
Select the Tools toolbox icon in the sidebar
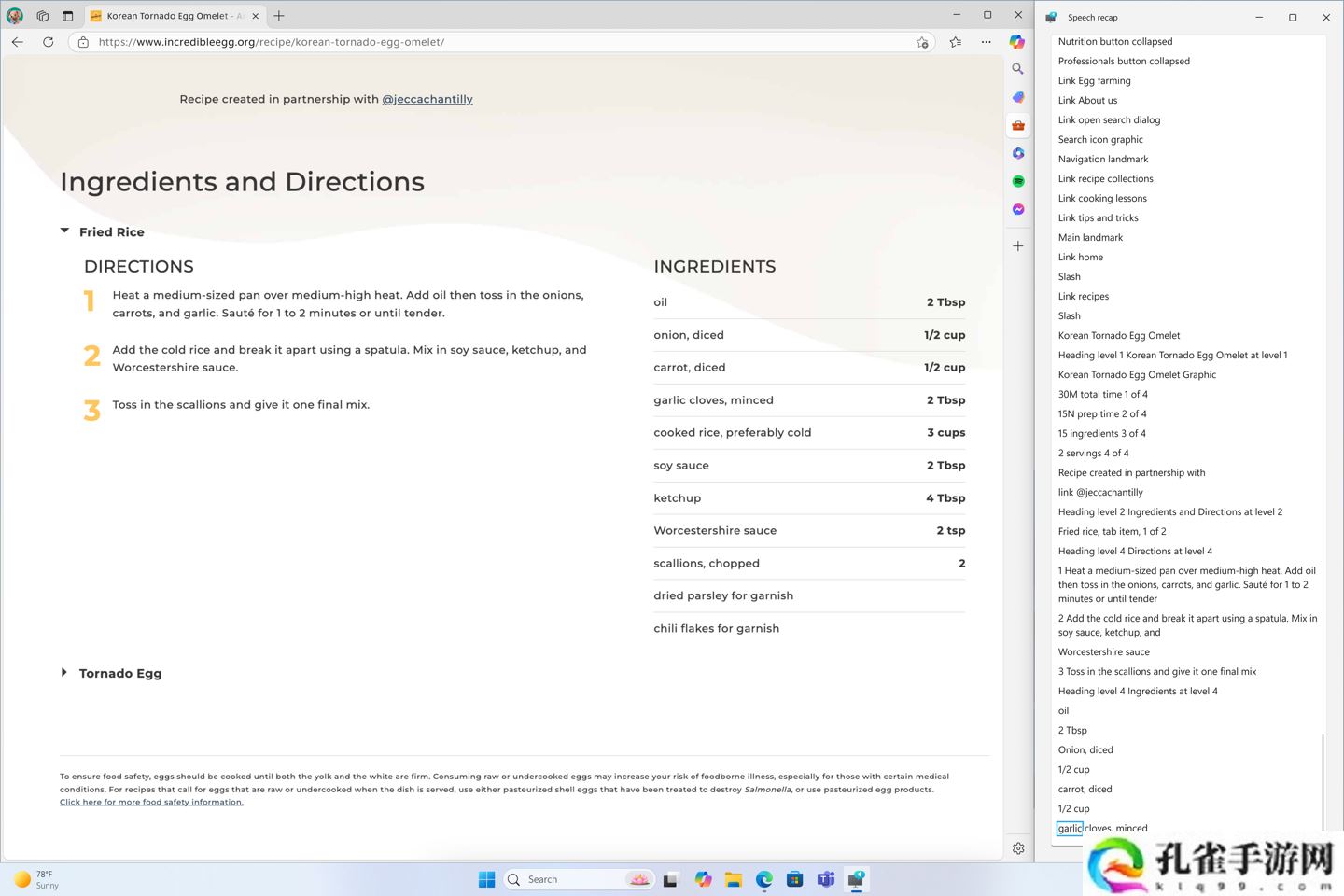coord(1017,125)
